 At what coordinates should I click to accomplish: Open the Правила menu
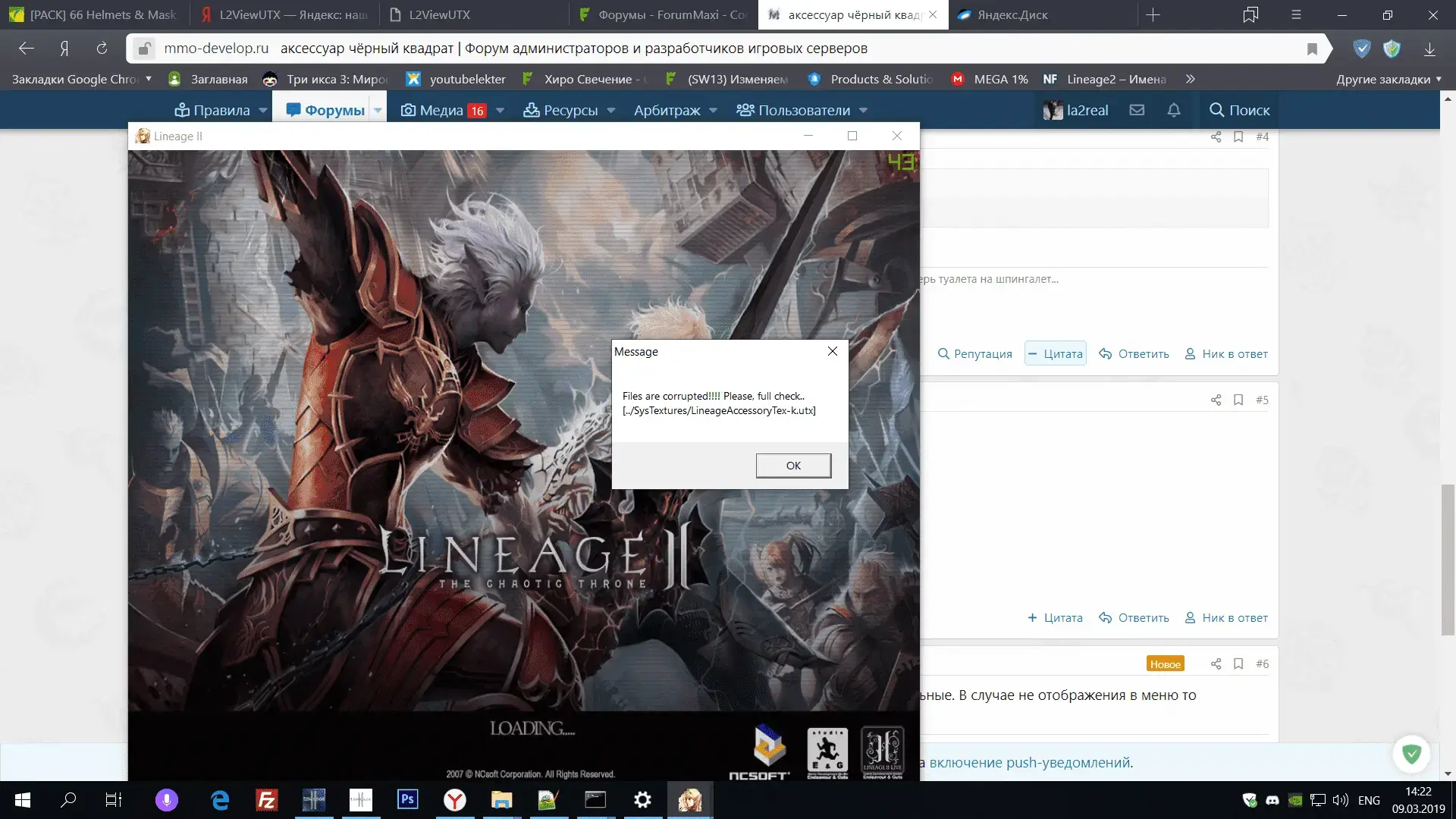(212, 110)
